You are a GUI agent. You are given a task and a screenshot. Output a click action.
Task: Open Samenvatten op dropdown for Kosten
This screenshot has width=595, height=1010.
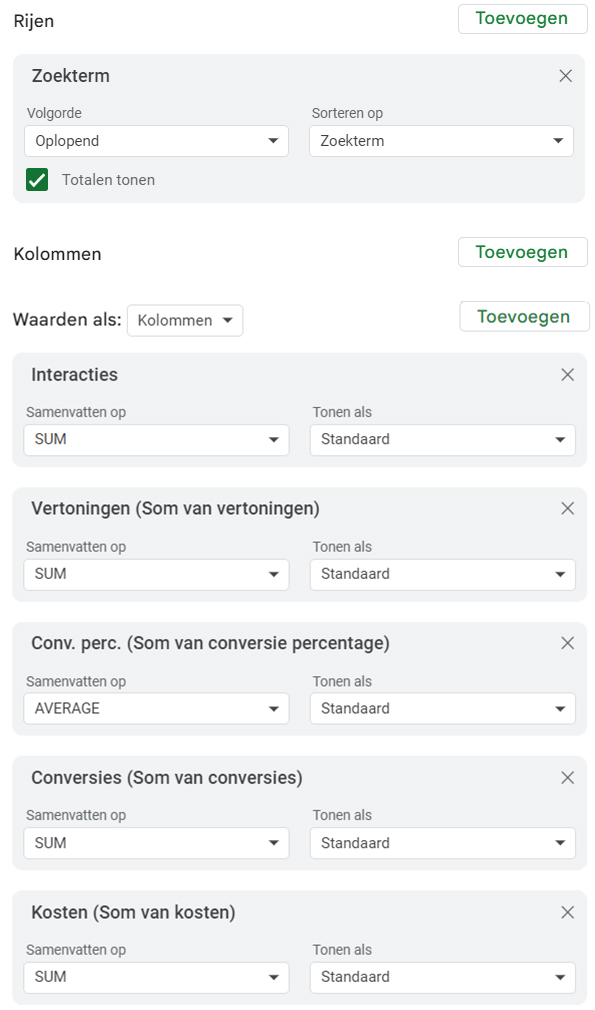coord(156,978)
